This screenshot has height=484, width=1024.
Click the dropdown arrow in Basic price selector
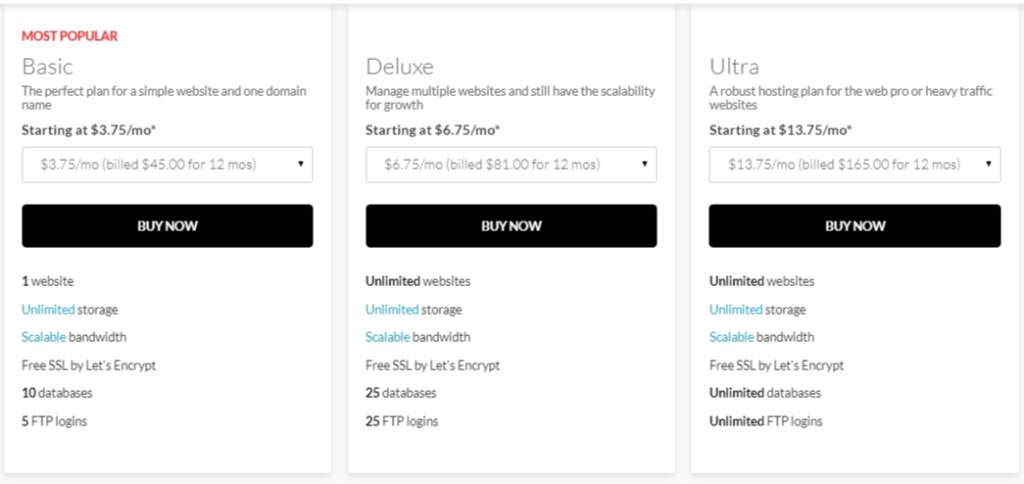click(x=301, y=164)
